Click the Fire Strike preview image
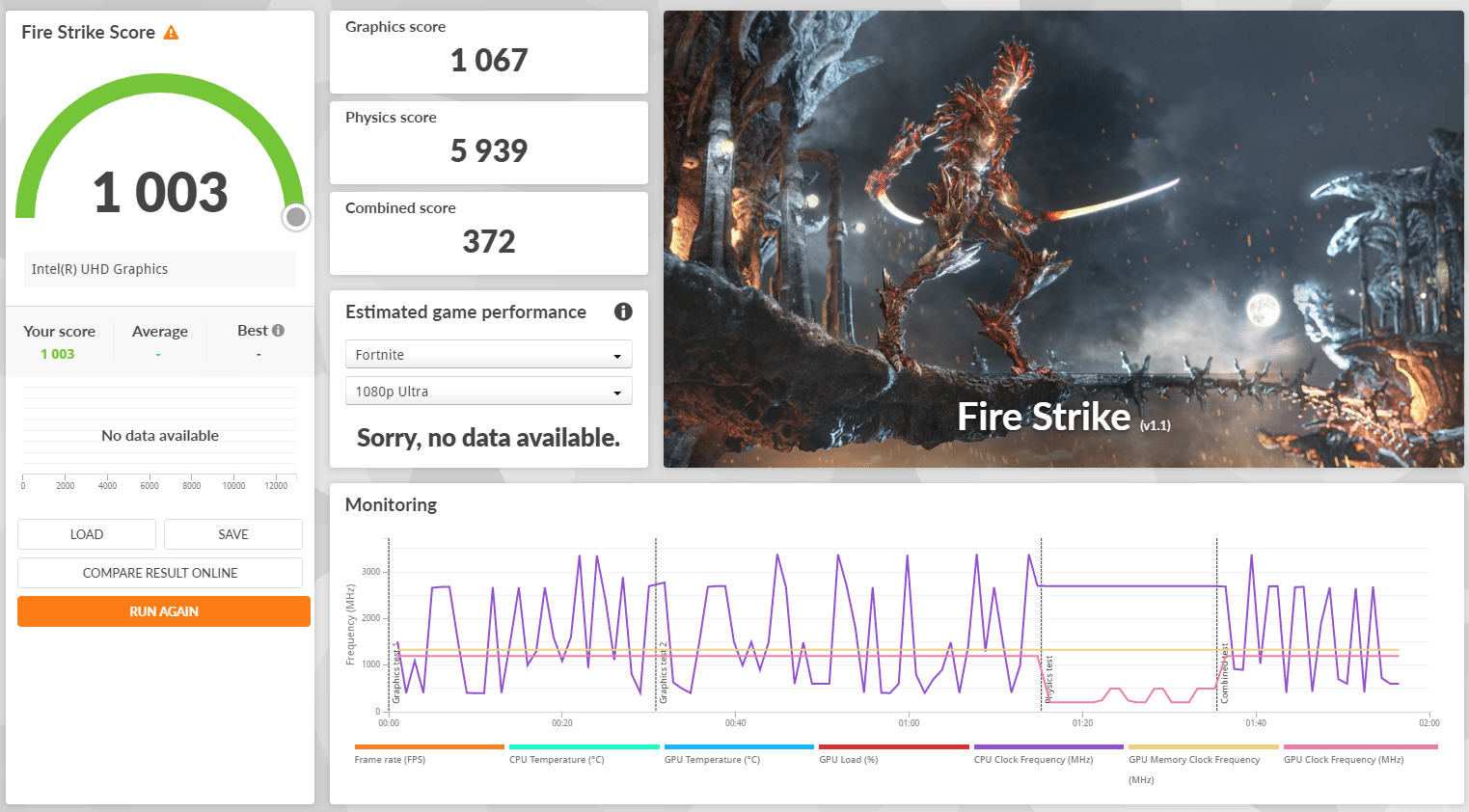This screenshot has height=812, width=1469. click(x=1063, y=239)
